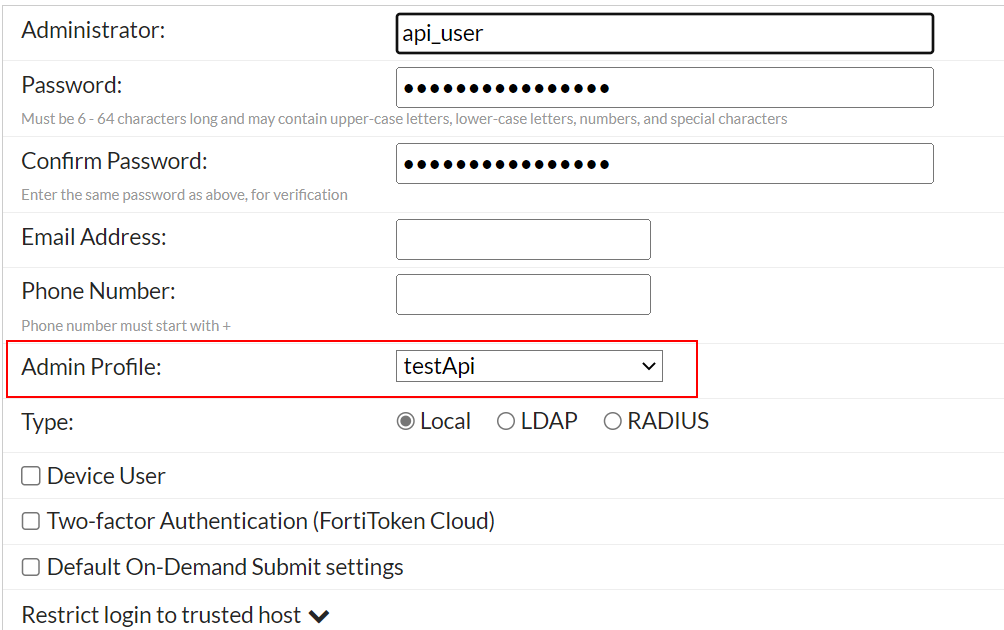Enable the Device User checkbox
This screenshot has width=1004, height=630.
tap(31, 477)
